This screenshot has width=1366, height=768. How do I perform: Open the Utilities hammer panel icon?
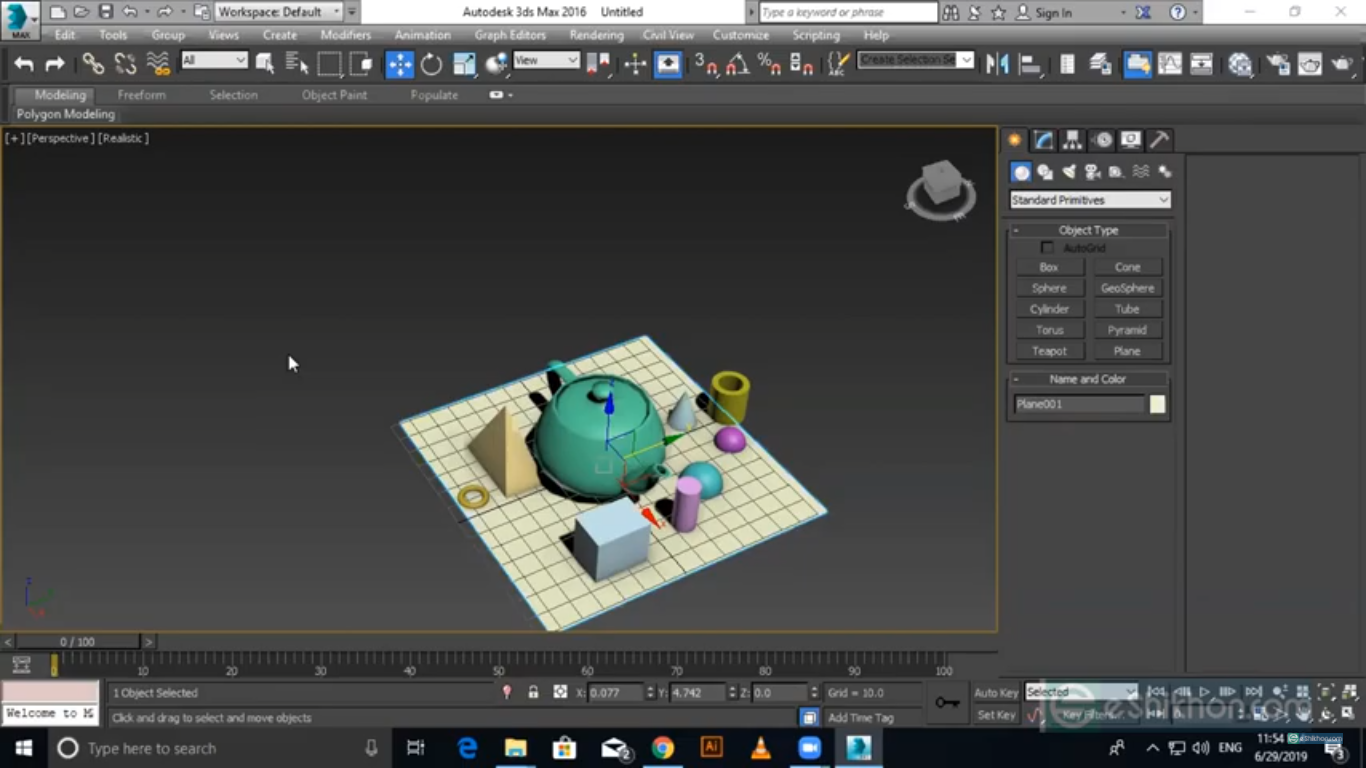1159,140
